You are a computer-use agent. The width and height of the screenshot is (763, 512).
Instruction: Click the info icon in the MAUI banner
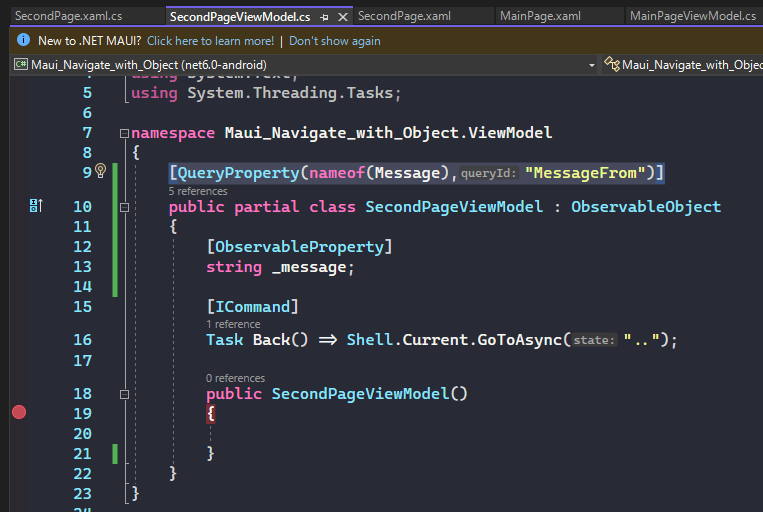point(23,40)
